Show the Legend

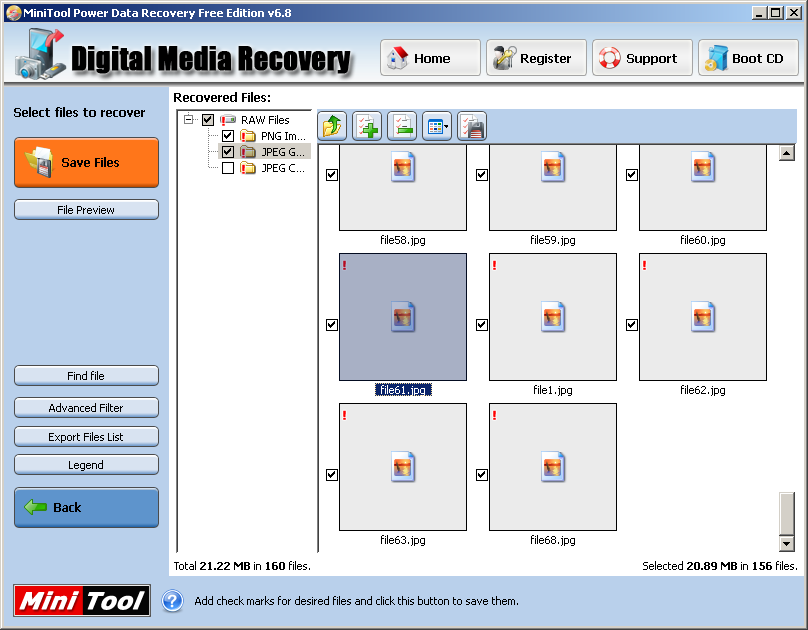point(87,465)
